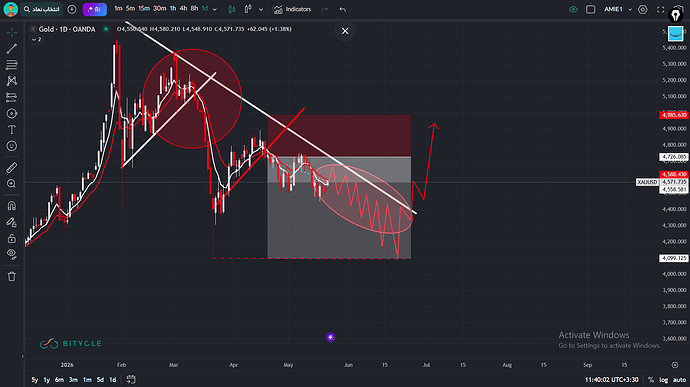690x387 pixels.
Task: Enter fullscreen mode
Action: click(x=661, y=9)
